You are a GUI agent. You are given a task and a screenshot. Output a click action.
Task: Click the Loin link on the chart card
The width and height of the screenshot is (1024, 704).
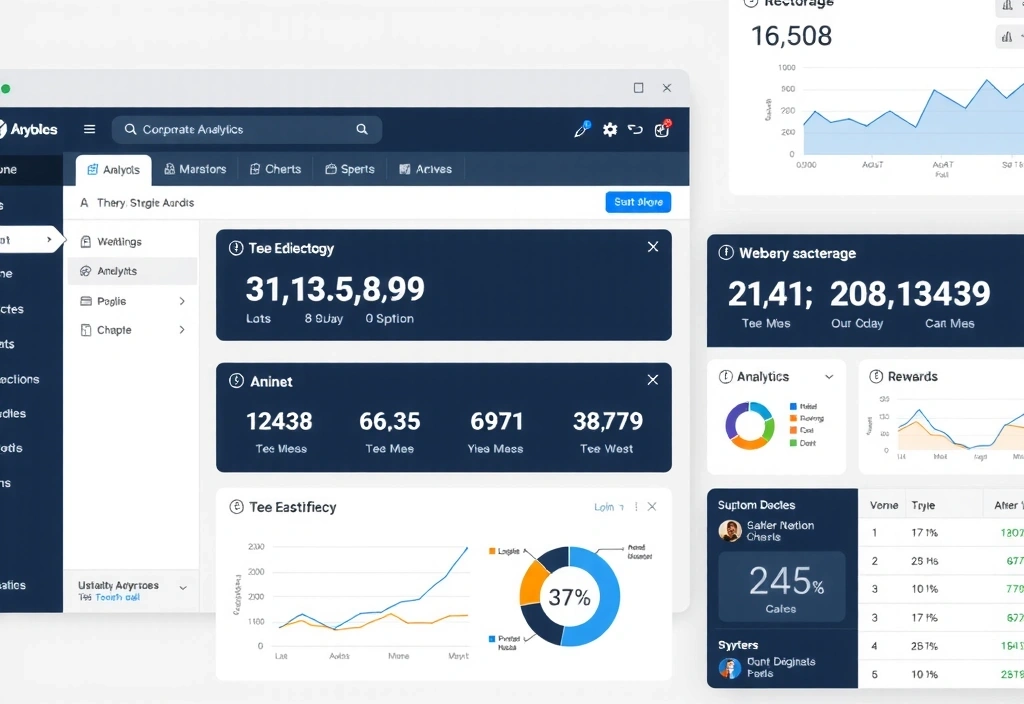pyautogui.click(x=604, y=507)
